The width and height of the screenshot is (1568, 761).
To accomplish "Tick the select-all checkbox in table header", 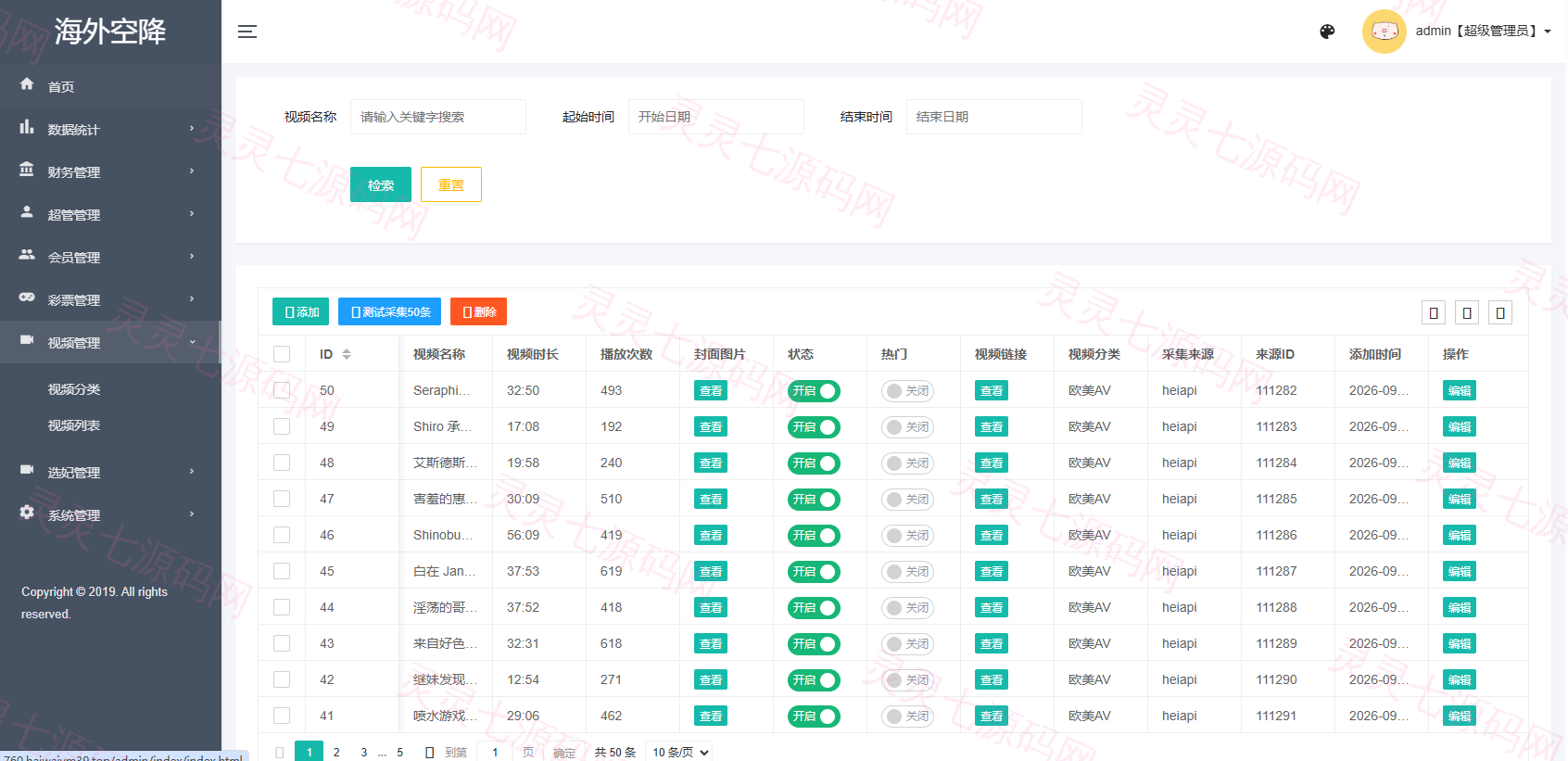I will [282, 354].
